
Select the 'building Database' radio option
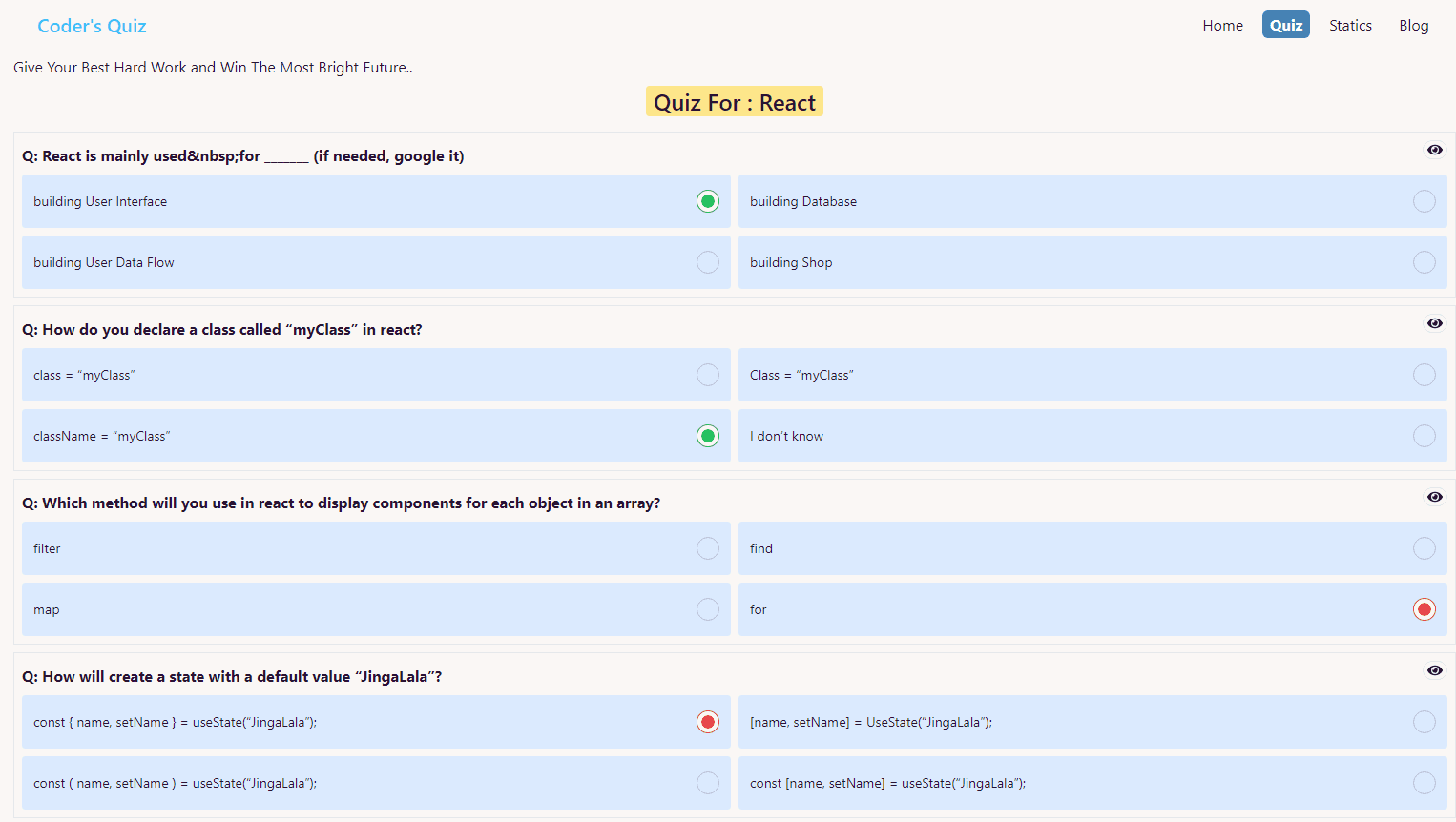[1424, 201]
